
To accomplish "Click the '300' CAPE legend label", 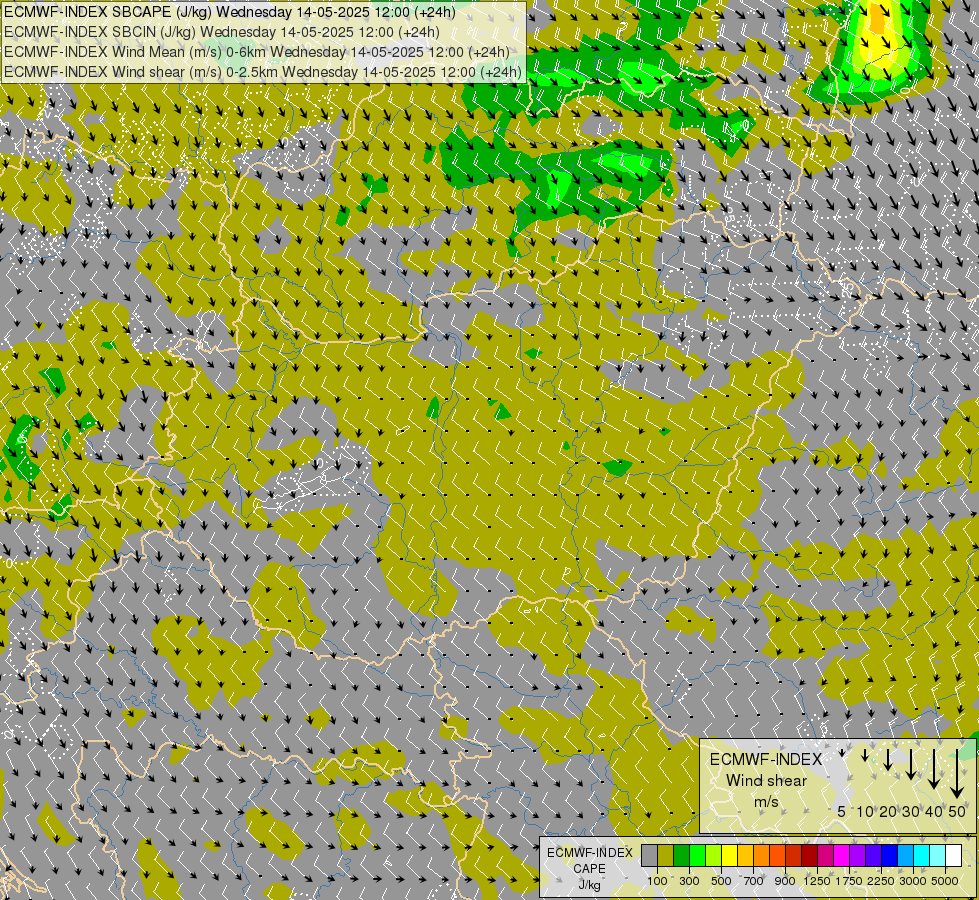I will pos(689,881).
